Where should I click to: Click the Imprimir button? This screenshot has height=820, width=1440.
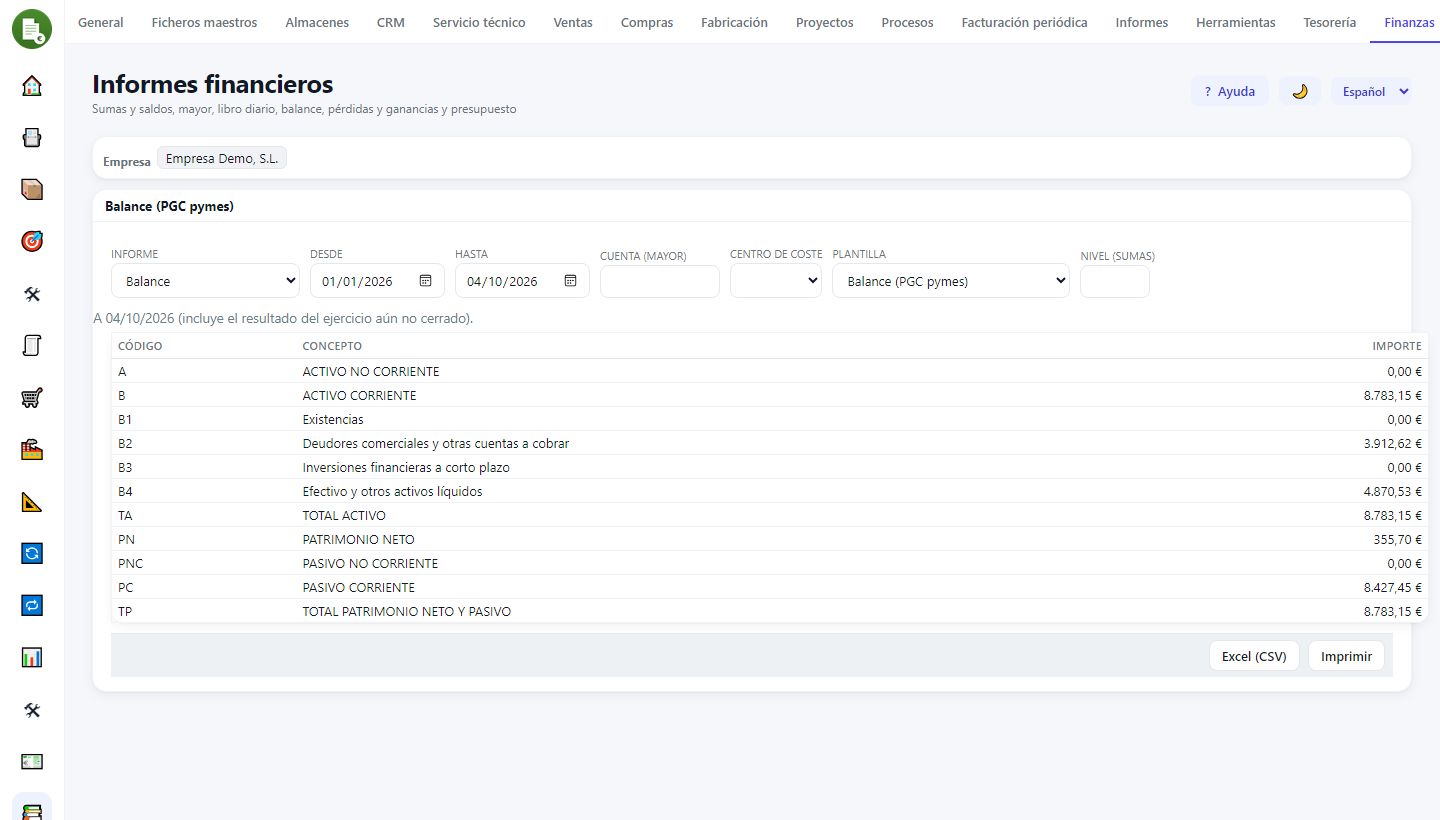1346,656
